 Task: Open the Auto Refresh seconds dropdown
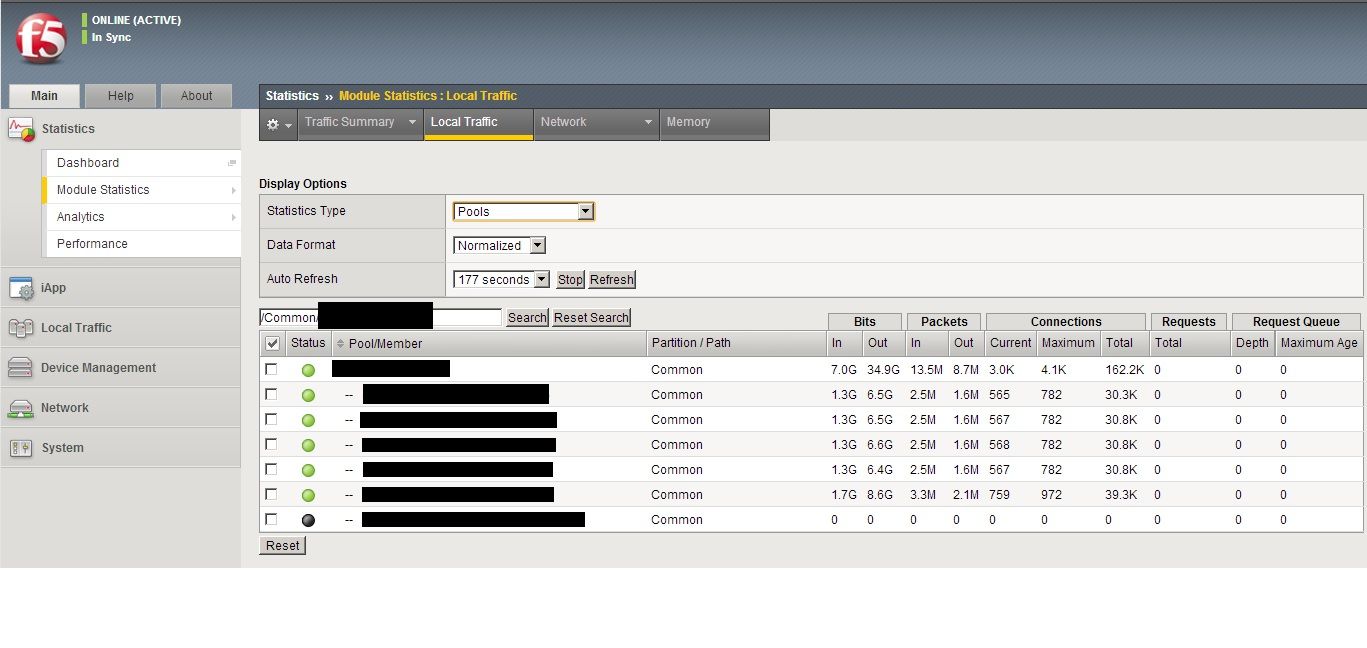coord(502,280)
